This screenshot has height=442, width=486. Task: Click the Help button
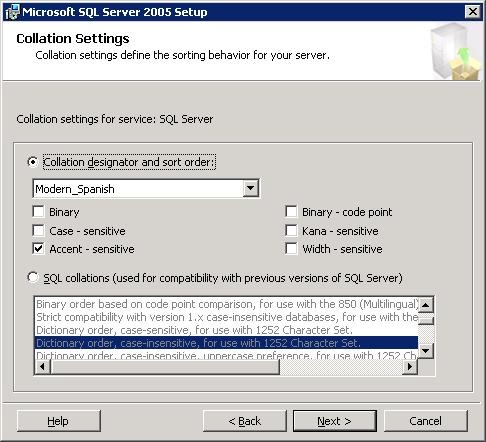(59, 421)
